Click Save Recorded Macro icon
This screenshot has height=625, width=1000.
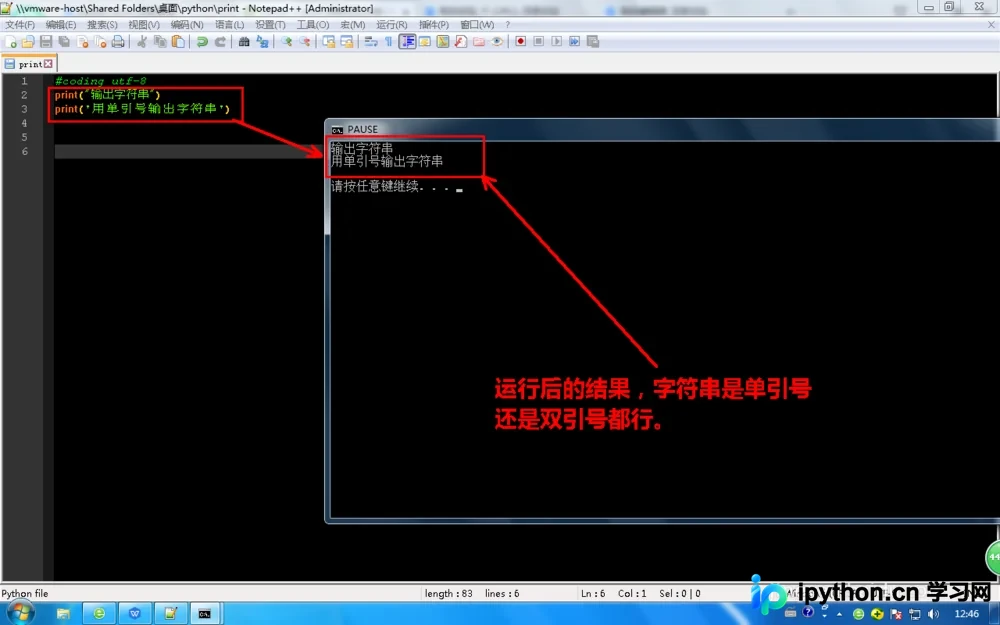pos(592,41)
